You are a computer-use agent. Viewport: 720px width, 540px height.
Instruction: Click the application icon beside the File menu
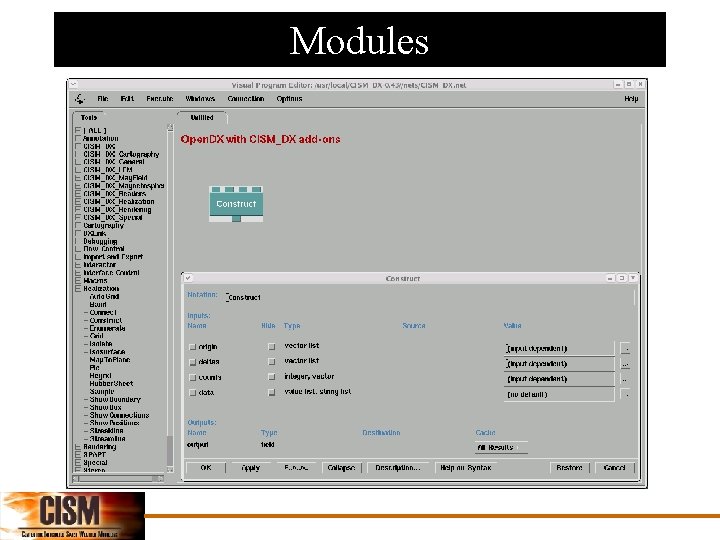pyautogui.click(x=80, y=99)
